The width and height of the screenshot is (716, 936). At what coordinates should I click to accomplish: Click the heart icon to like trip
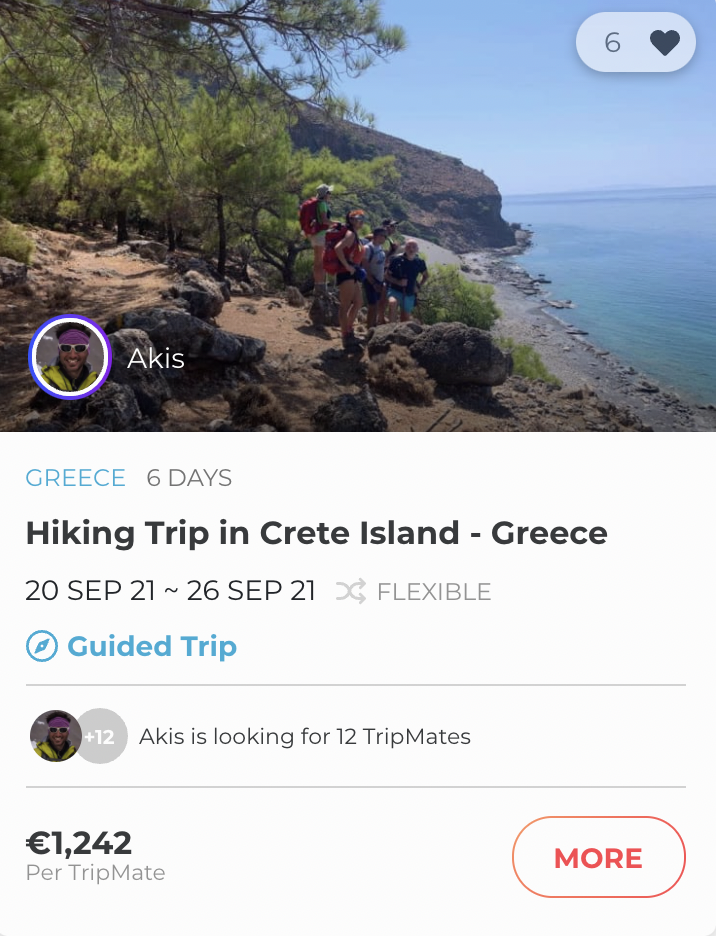click(664, 43)
